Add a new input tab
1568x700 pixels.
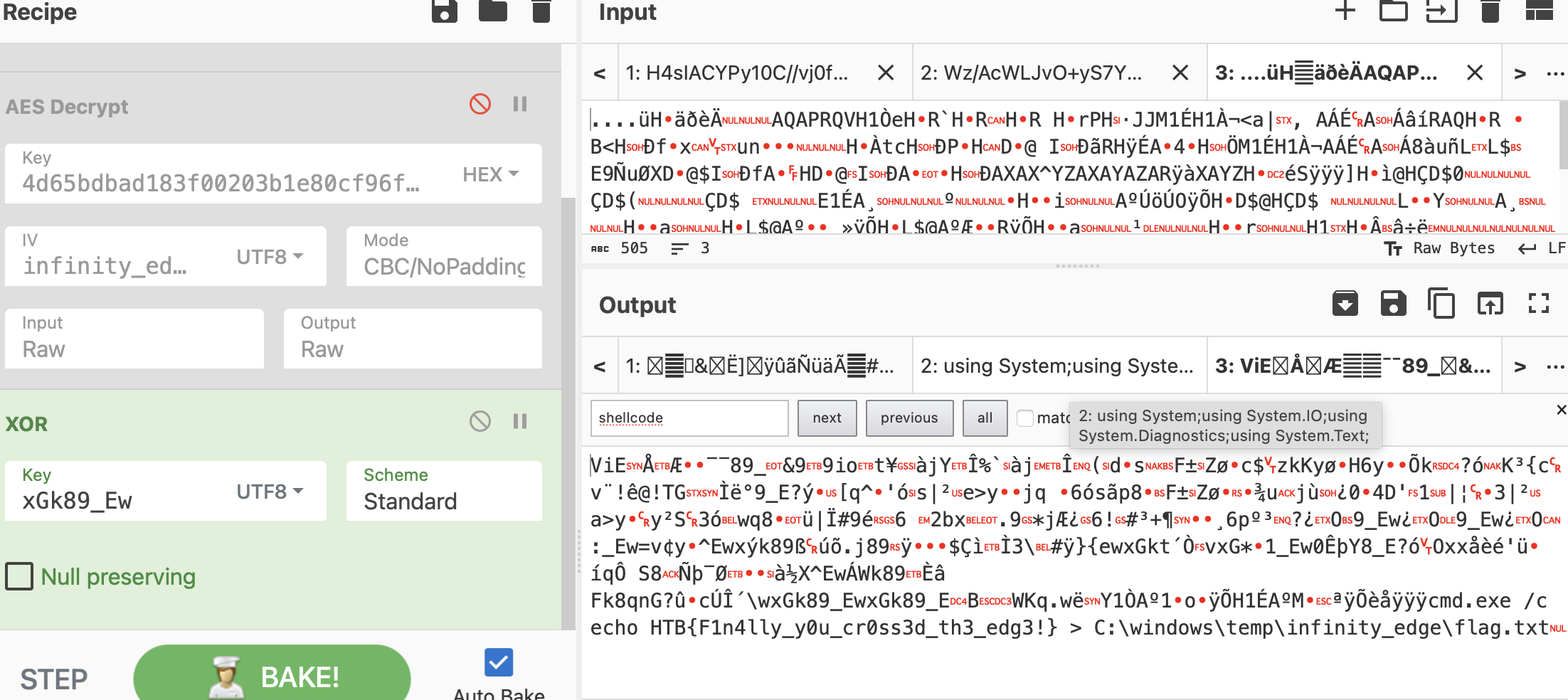(x=1345, y=11)
